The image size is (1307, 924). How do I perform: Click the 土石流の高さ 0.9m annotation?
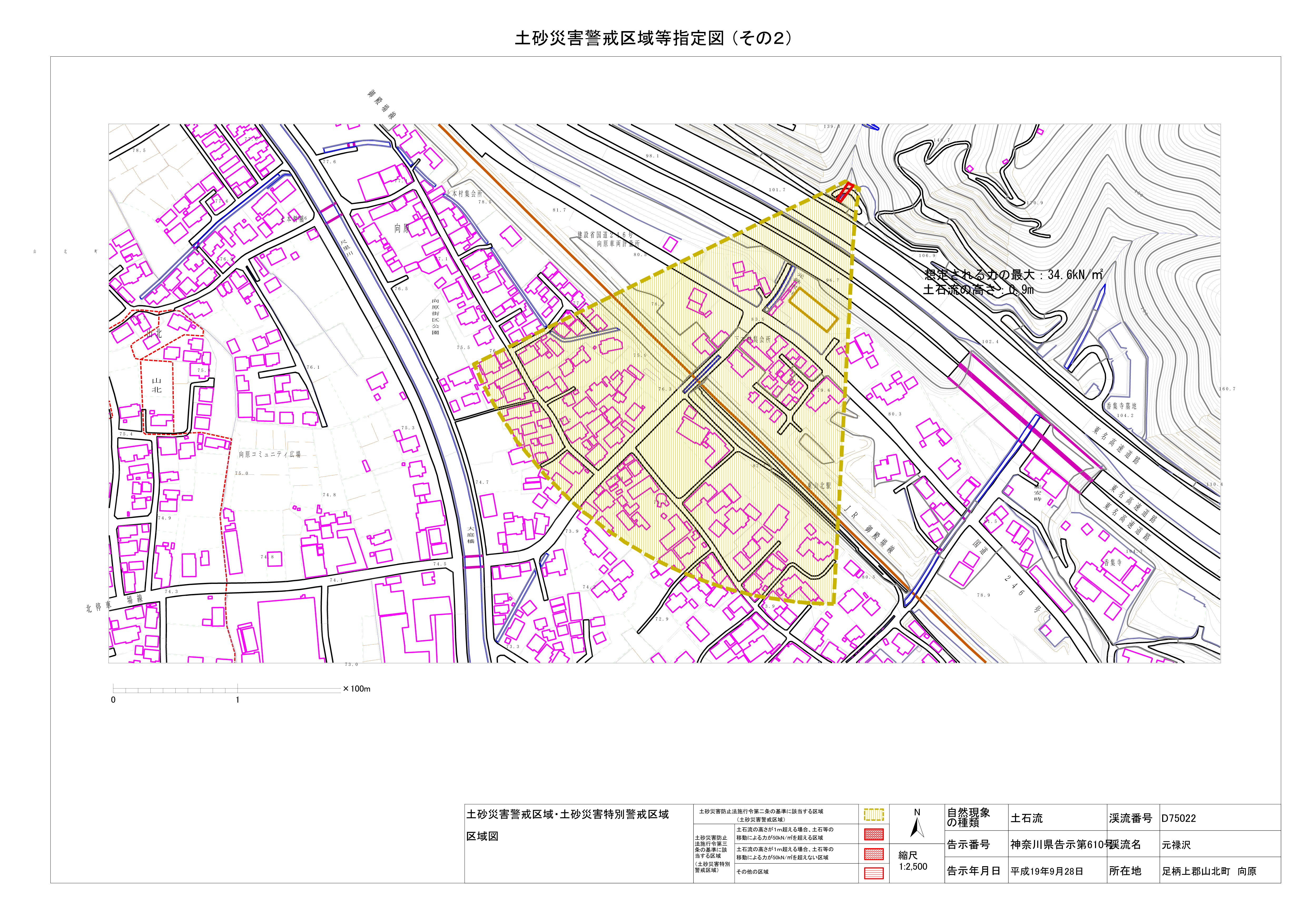tap(978, 290)
